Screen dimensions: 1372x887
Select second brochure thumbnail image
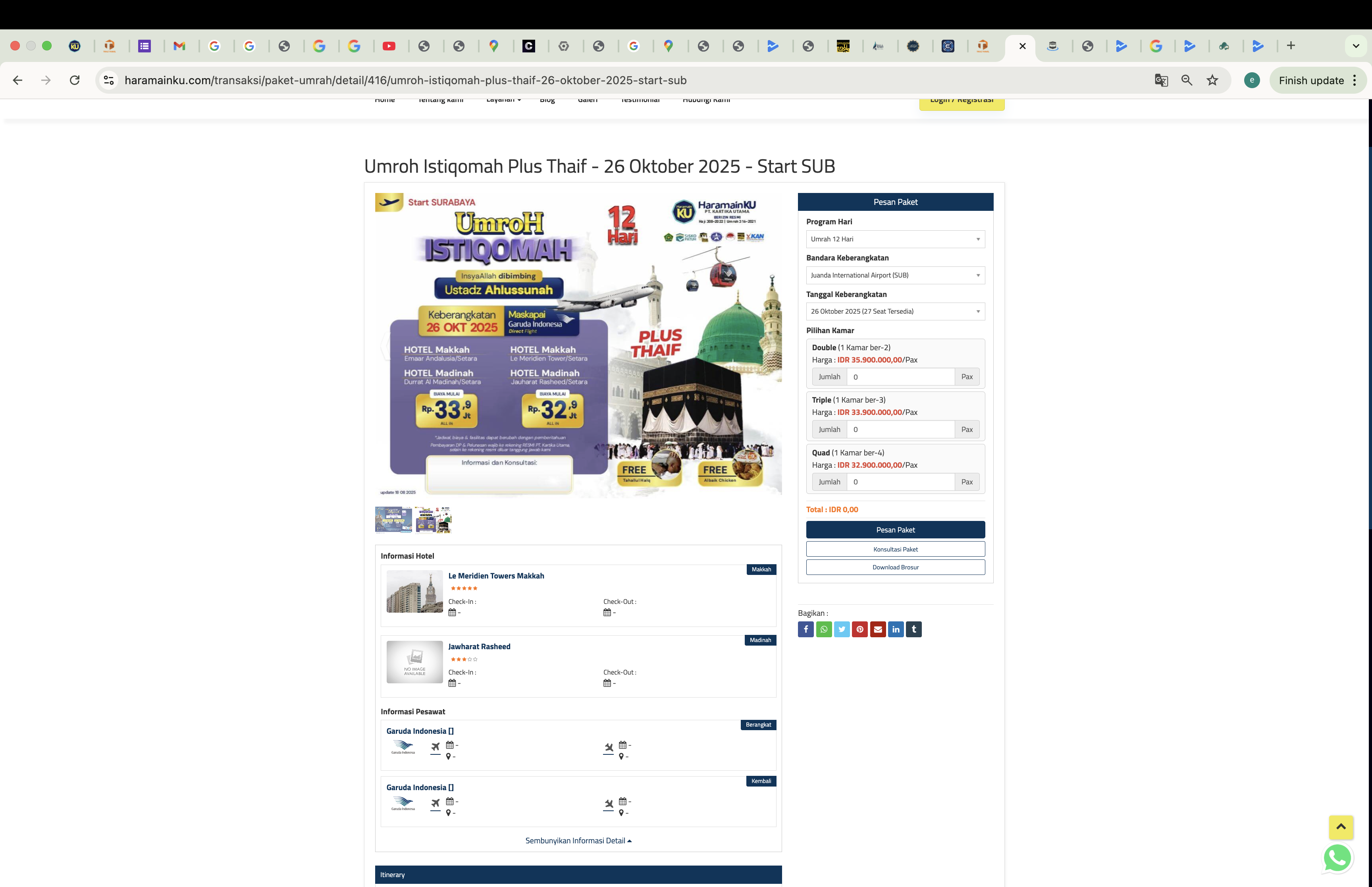click(433, 519)
